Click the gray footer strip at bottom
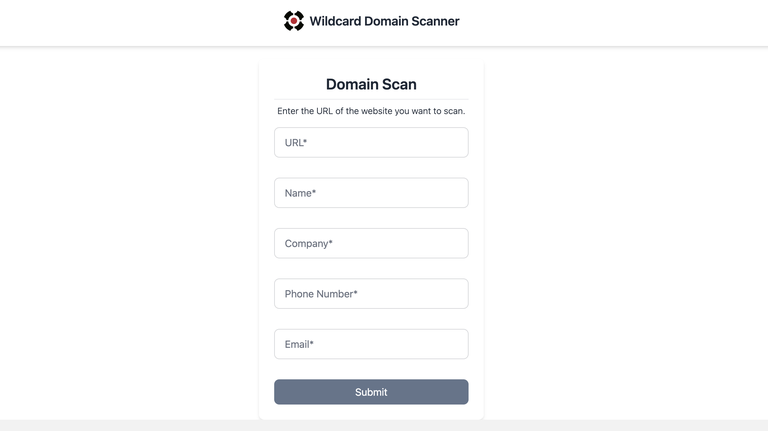Screen dimensions: 768x431 [x=384, y=425]
